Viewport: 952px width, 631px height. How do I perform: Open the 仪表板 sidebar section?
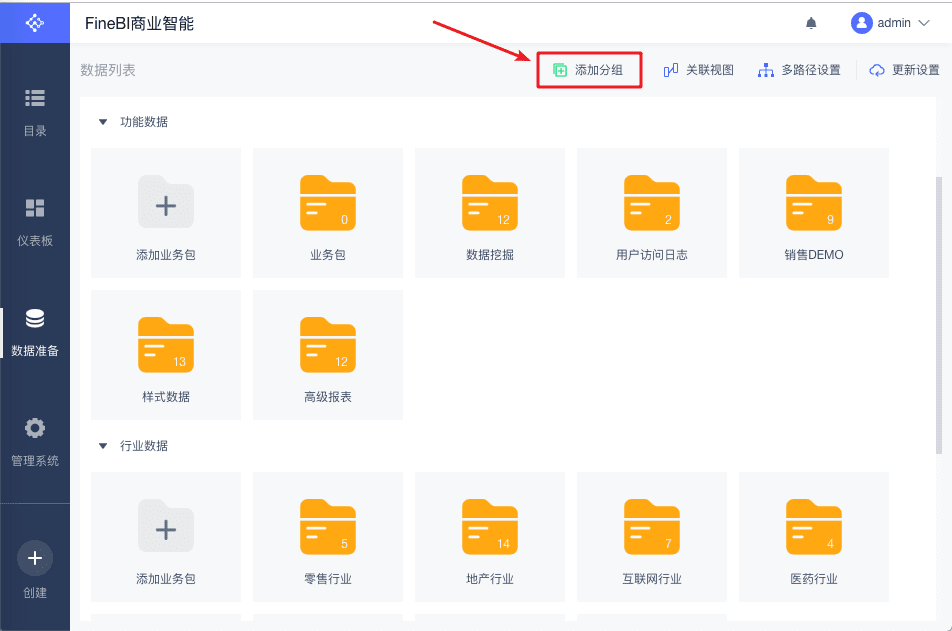(35, 223)
